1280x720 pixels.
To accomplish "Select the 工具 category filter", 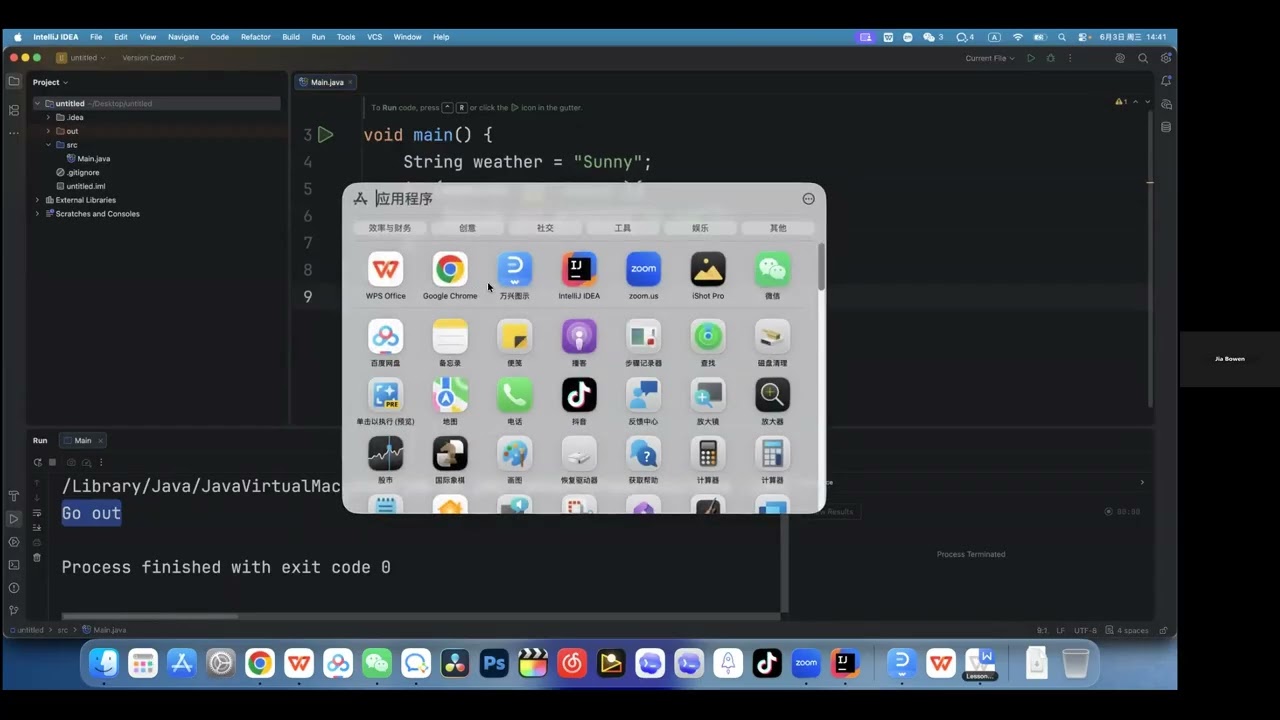I will coord(623,228).
